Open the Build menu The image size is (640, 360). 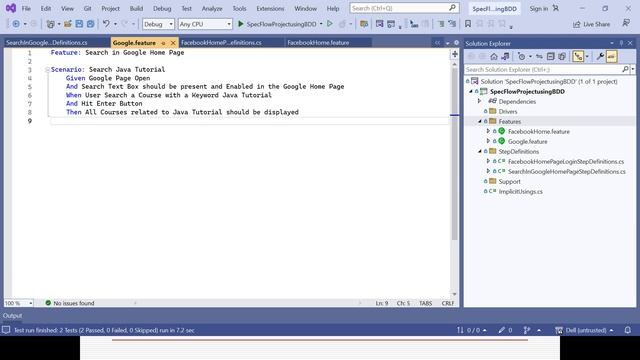[136, 8]
